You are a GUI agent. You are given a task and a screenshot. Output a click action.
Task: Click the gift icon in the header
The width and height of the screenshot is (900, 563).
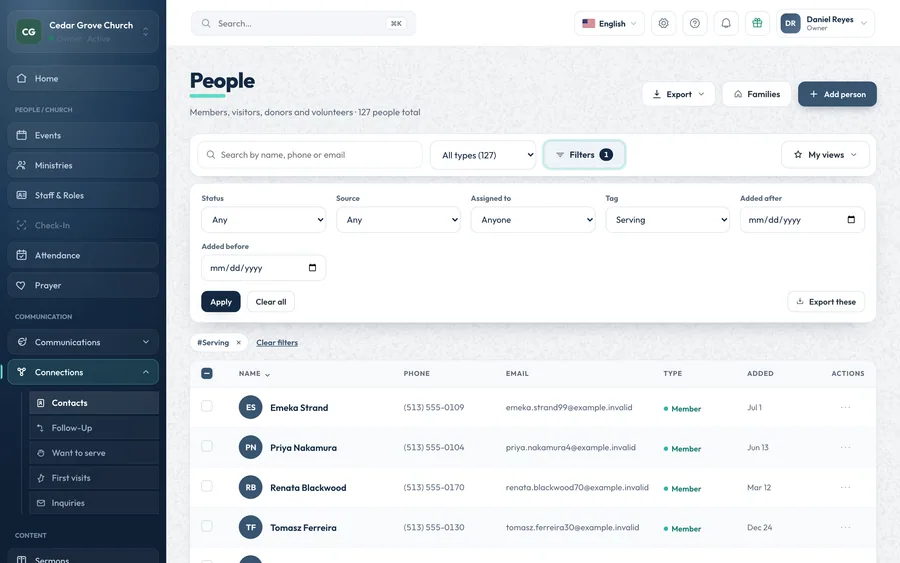point(757,24)
